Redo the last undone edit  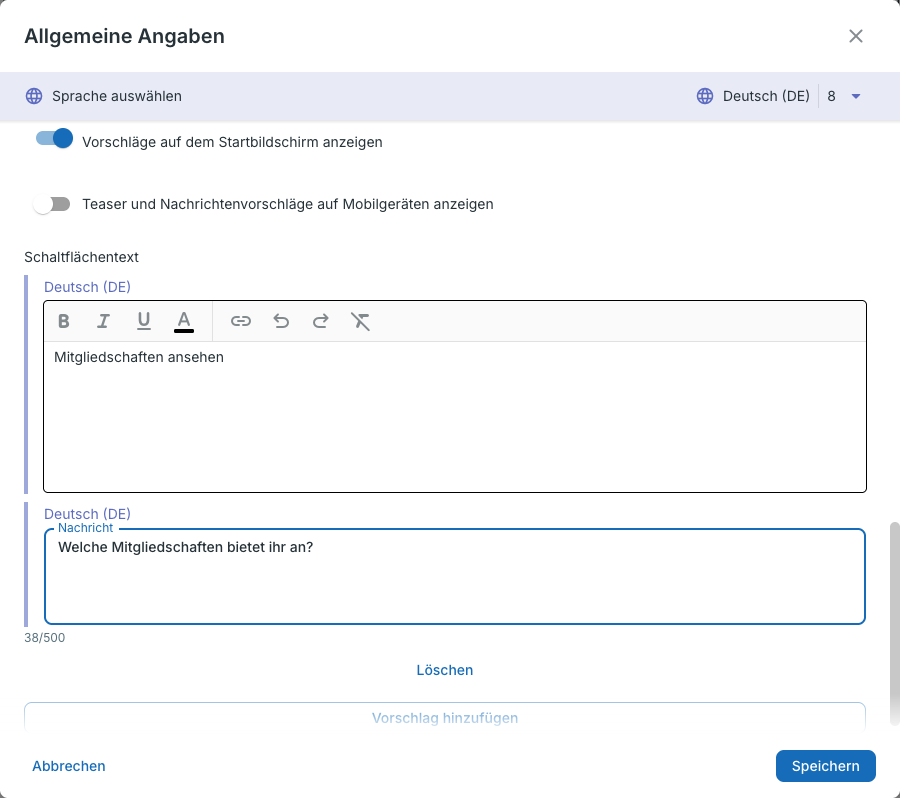pos(321,321)
